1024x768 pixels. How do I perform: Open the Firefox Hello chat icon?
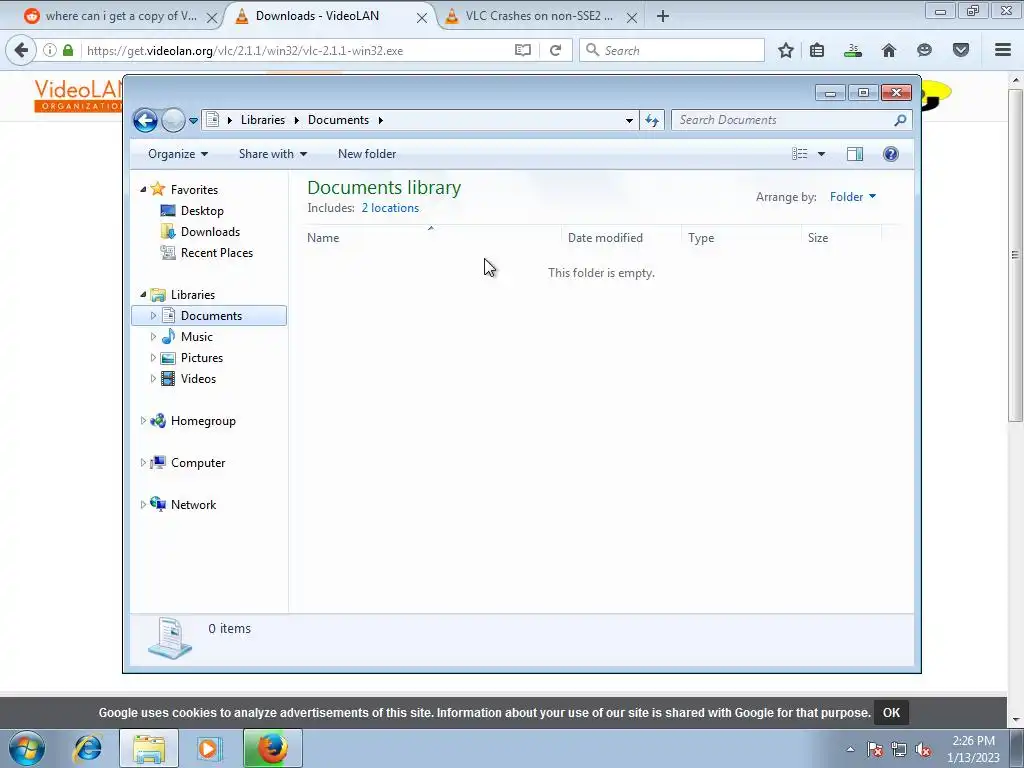pyautogui.click(x=924, y=50)
